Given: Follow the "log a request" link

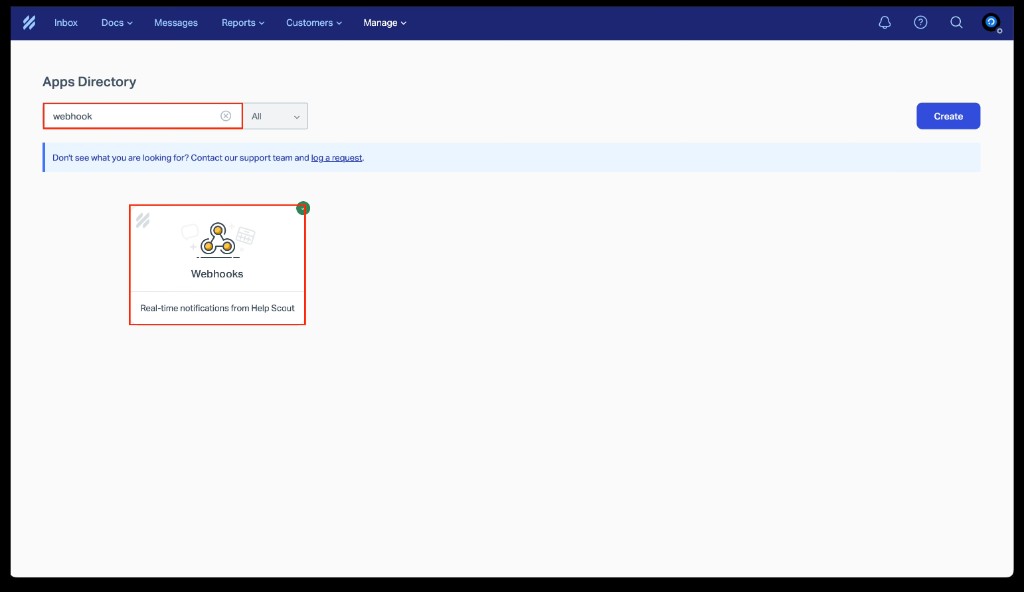Looking at the screenshot, I should [336, 158].
